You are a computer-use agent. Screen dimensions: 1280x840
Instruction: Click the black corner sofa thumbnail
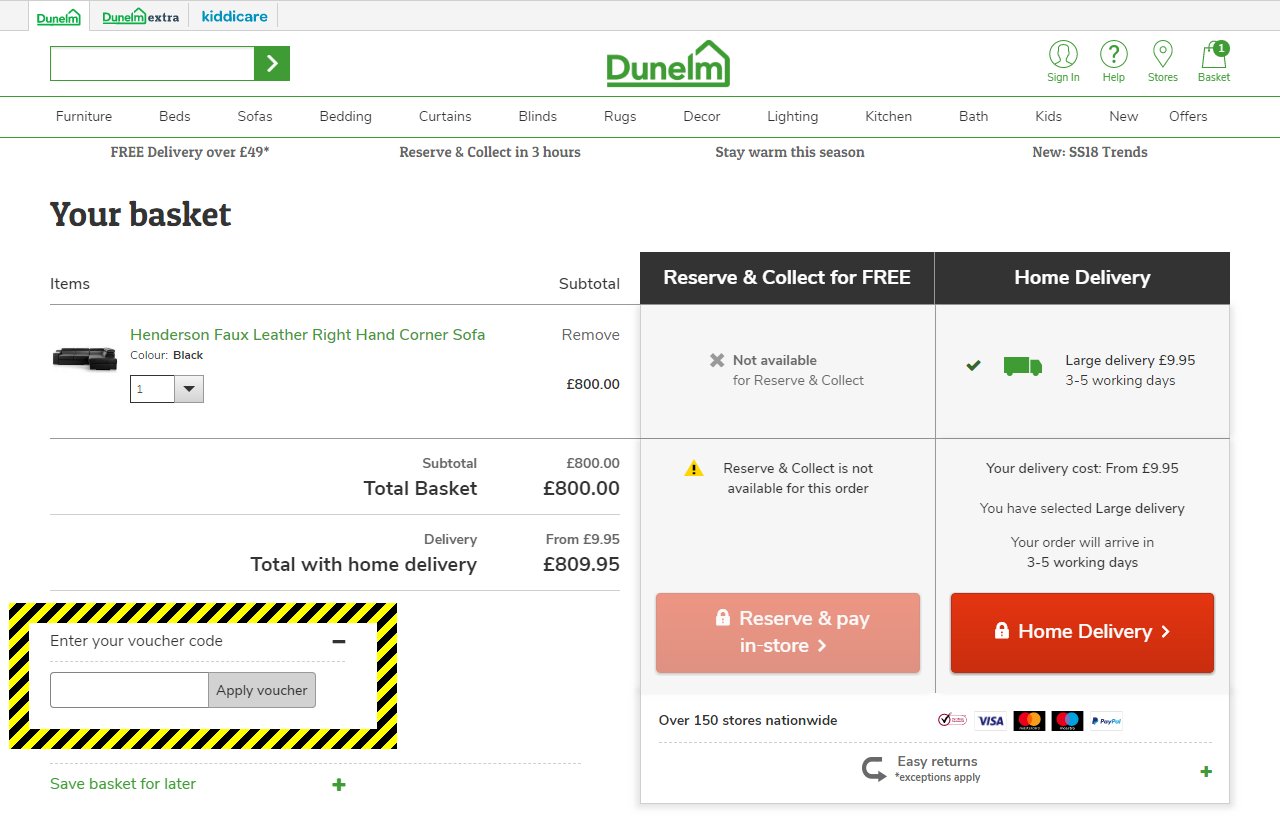click(85, 358)
